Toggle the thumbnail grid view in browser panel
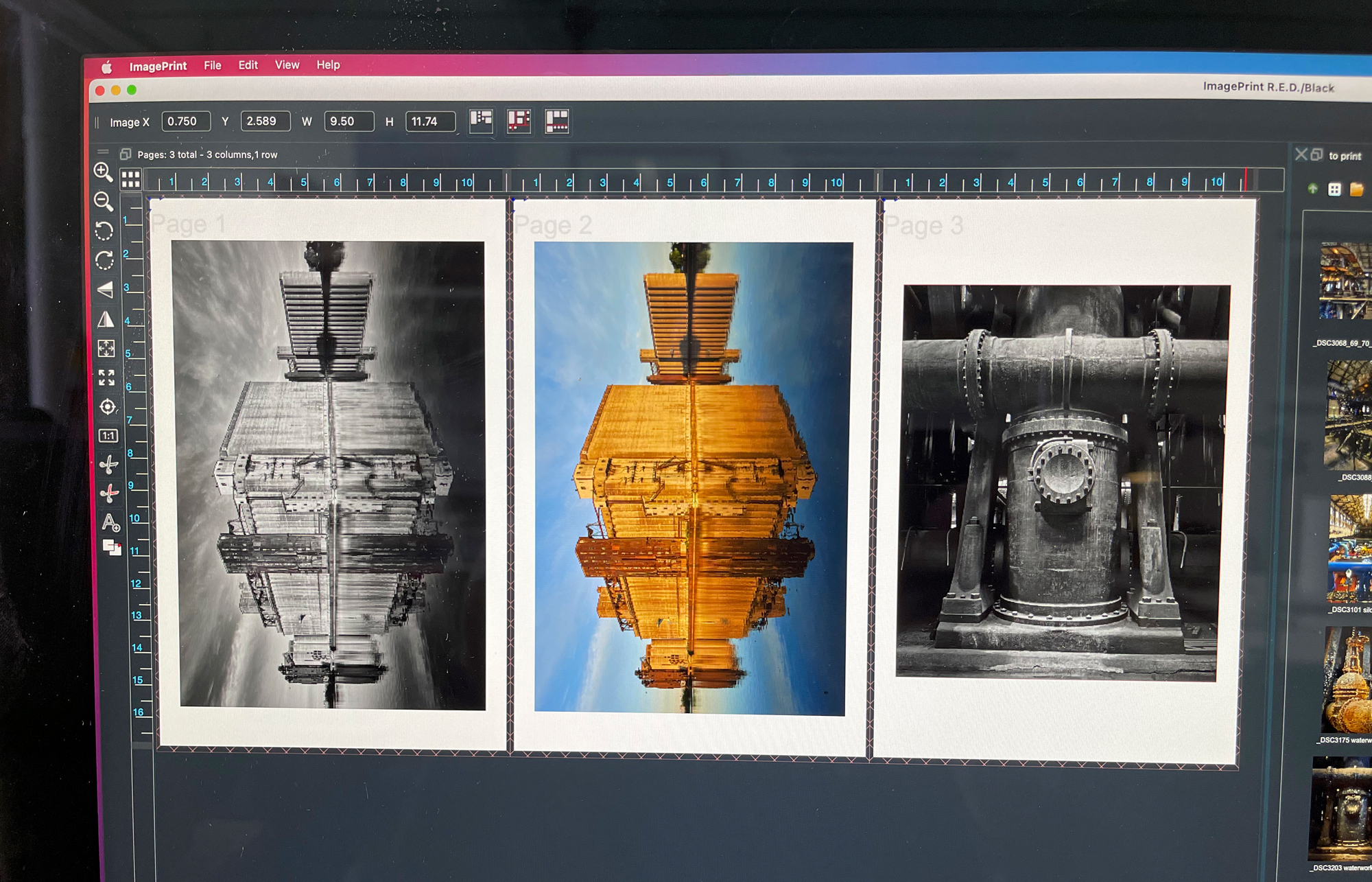 (1334, 189)
